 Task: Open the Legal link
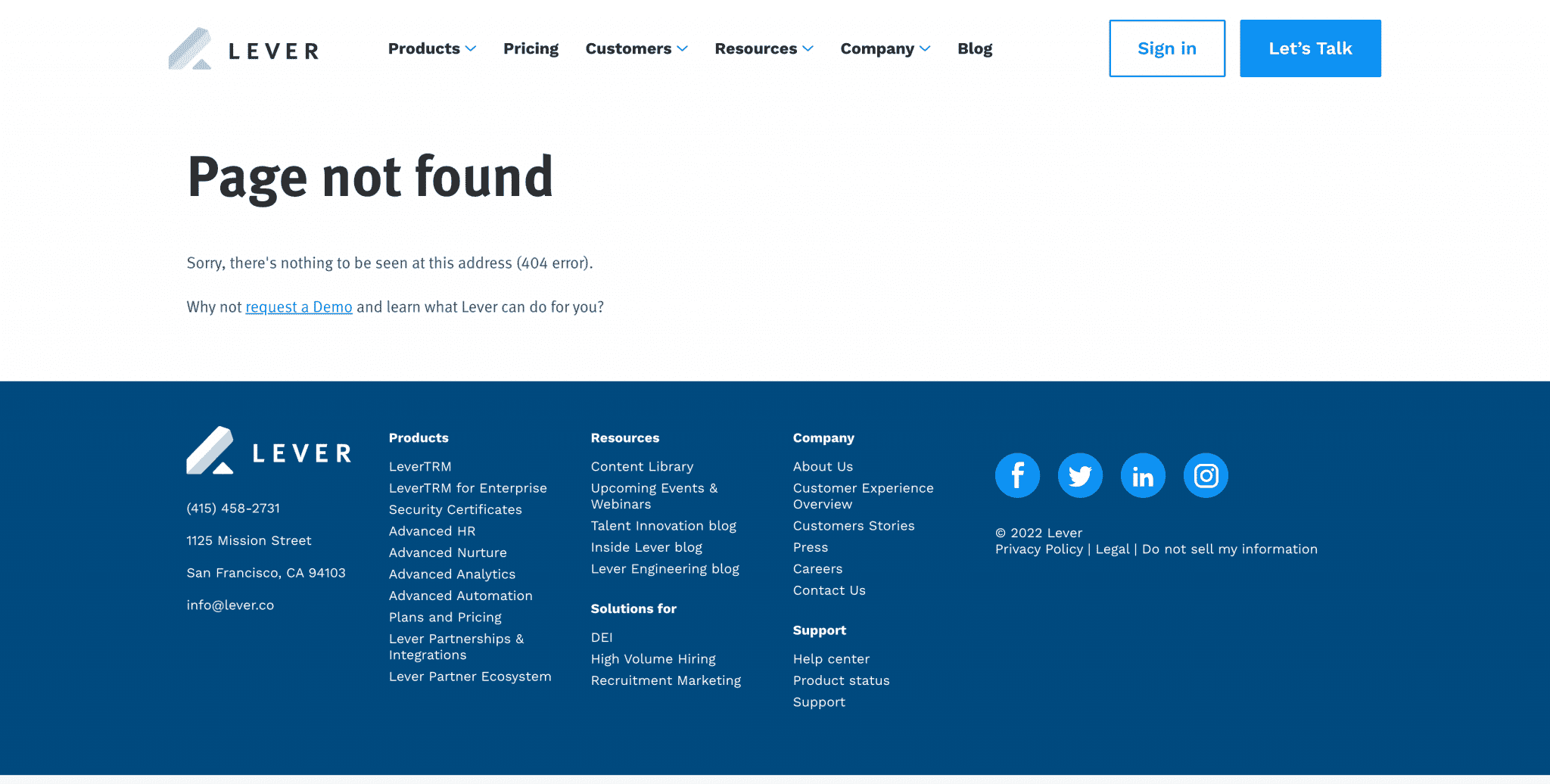point(1113,549)
